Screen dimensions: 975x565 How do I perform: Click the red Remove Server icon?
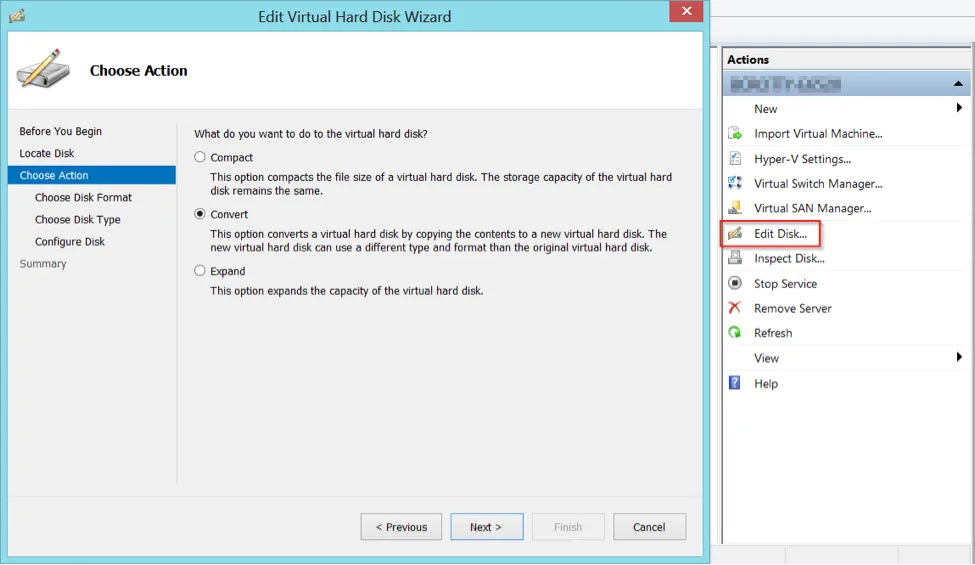tap(735, 308)
